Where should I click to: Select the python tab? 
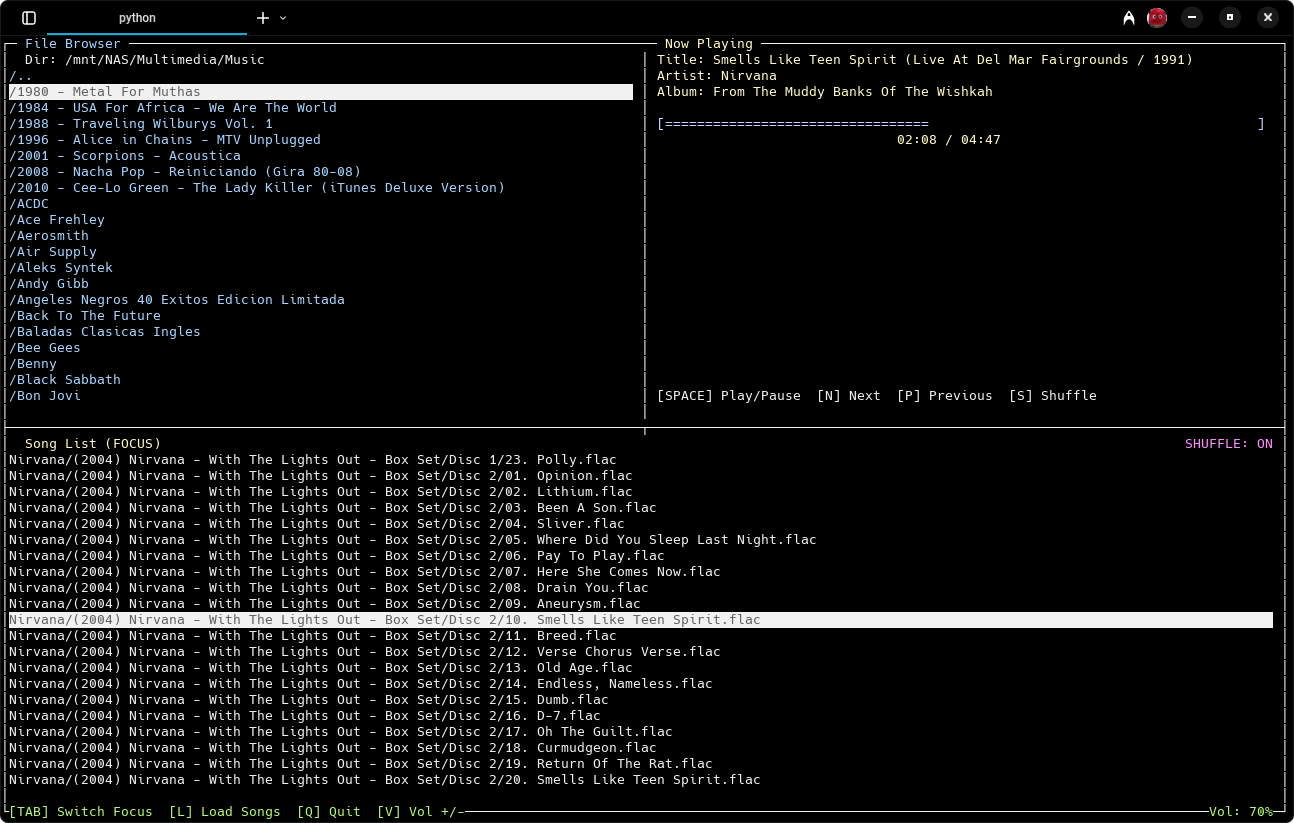pos(137,18)
